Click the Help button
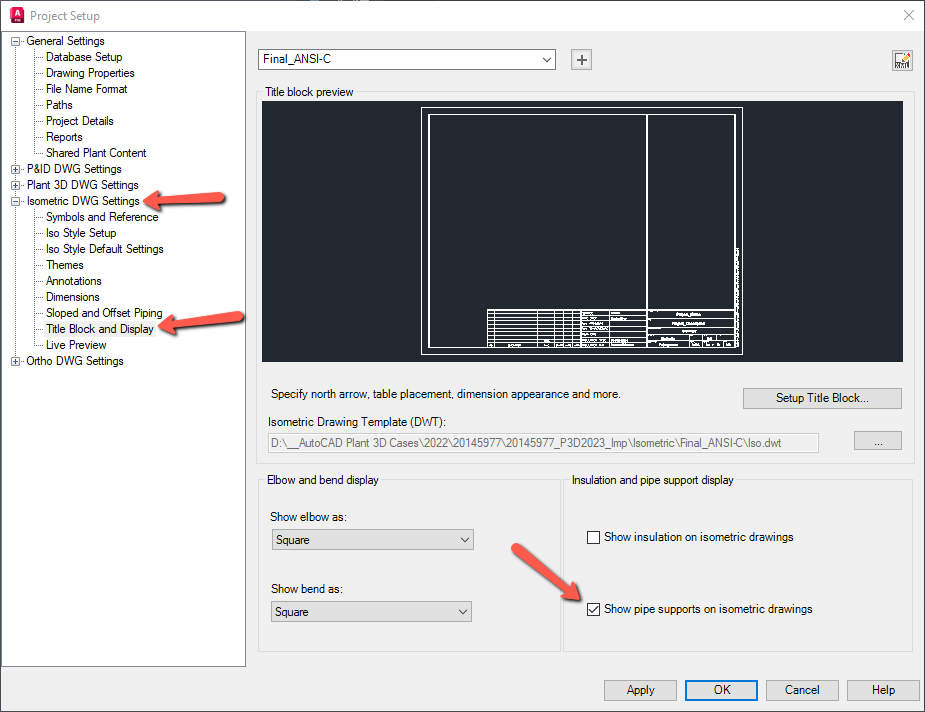The height and width of the screenshot is (712, 925). [882, 690]
